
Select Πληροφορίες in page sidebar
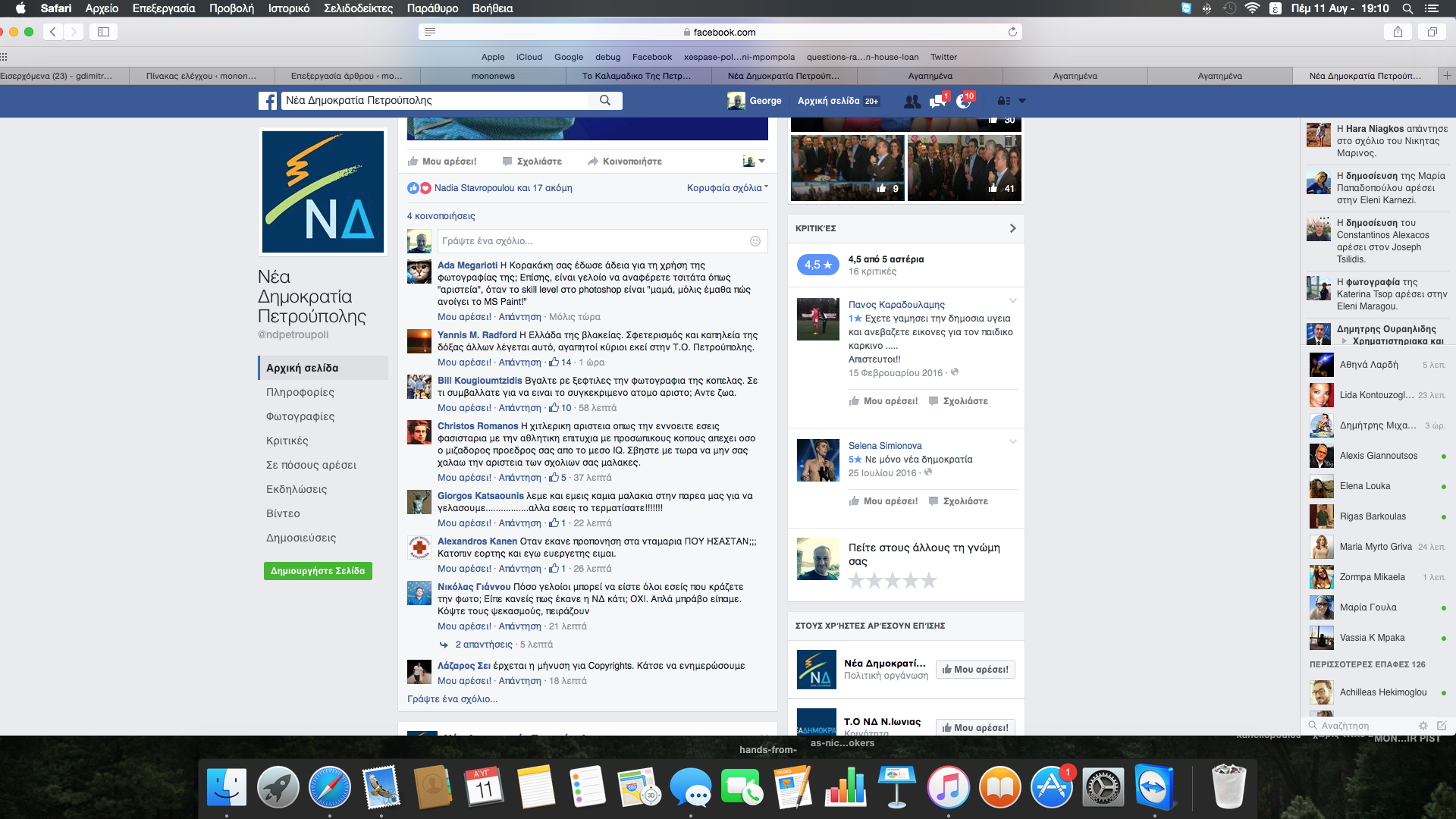(x=300, y=392)
